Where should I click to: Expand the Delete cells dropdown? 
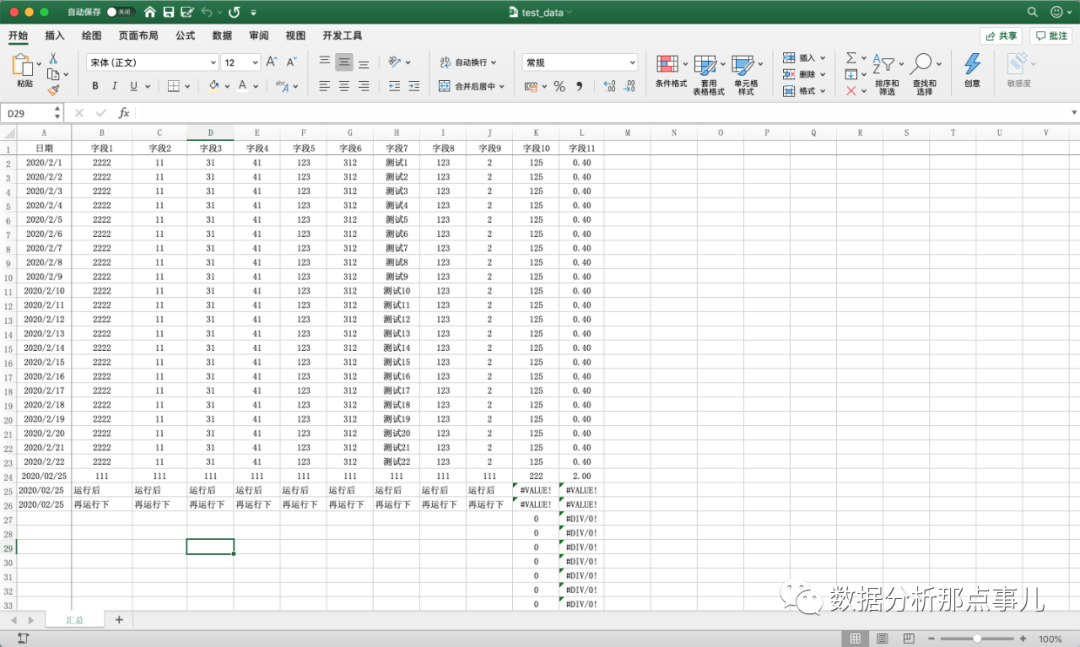coord(822,74)
